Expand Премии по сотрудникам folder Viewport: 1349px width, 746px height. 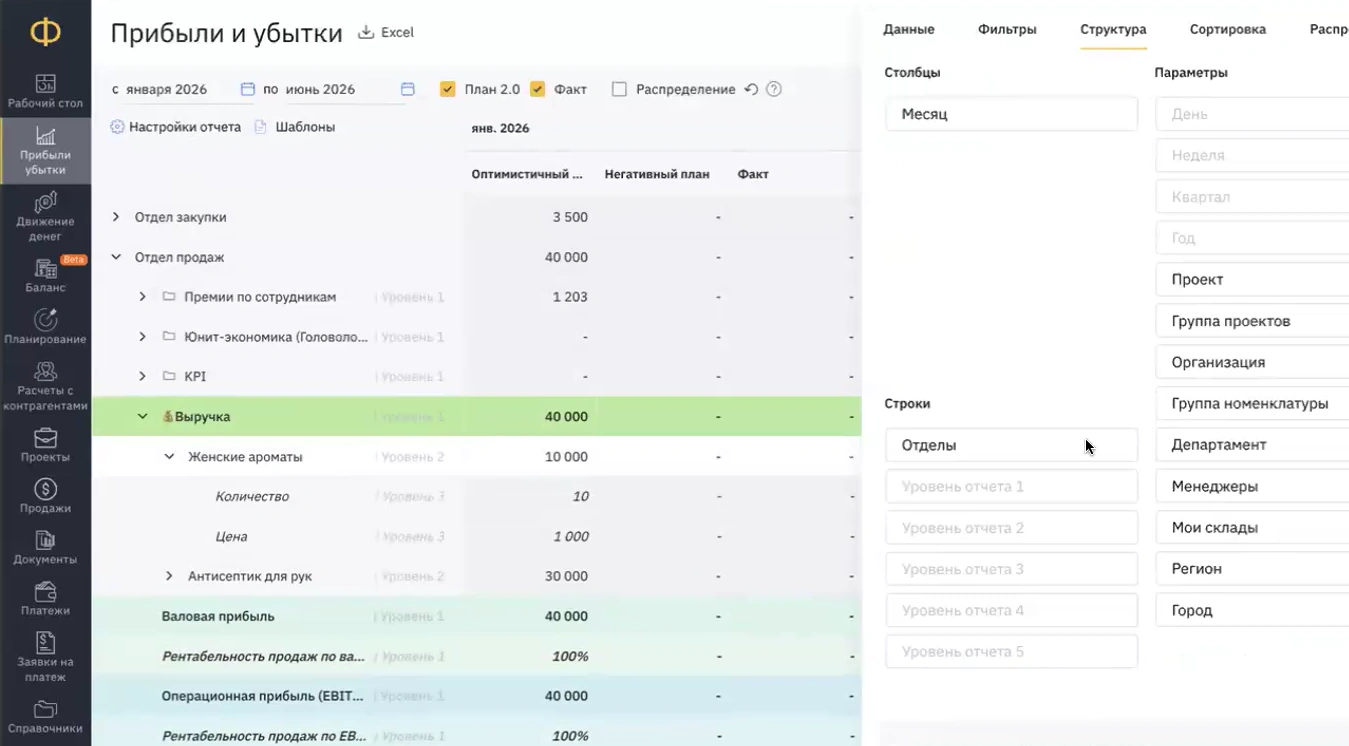[142, 297]
